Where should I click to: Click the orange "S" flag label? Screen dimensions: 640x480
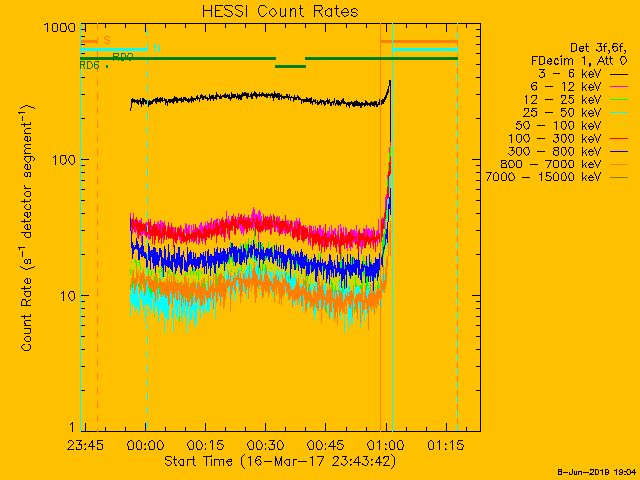(x=107, y=40)
